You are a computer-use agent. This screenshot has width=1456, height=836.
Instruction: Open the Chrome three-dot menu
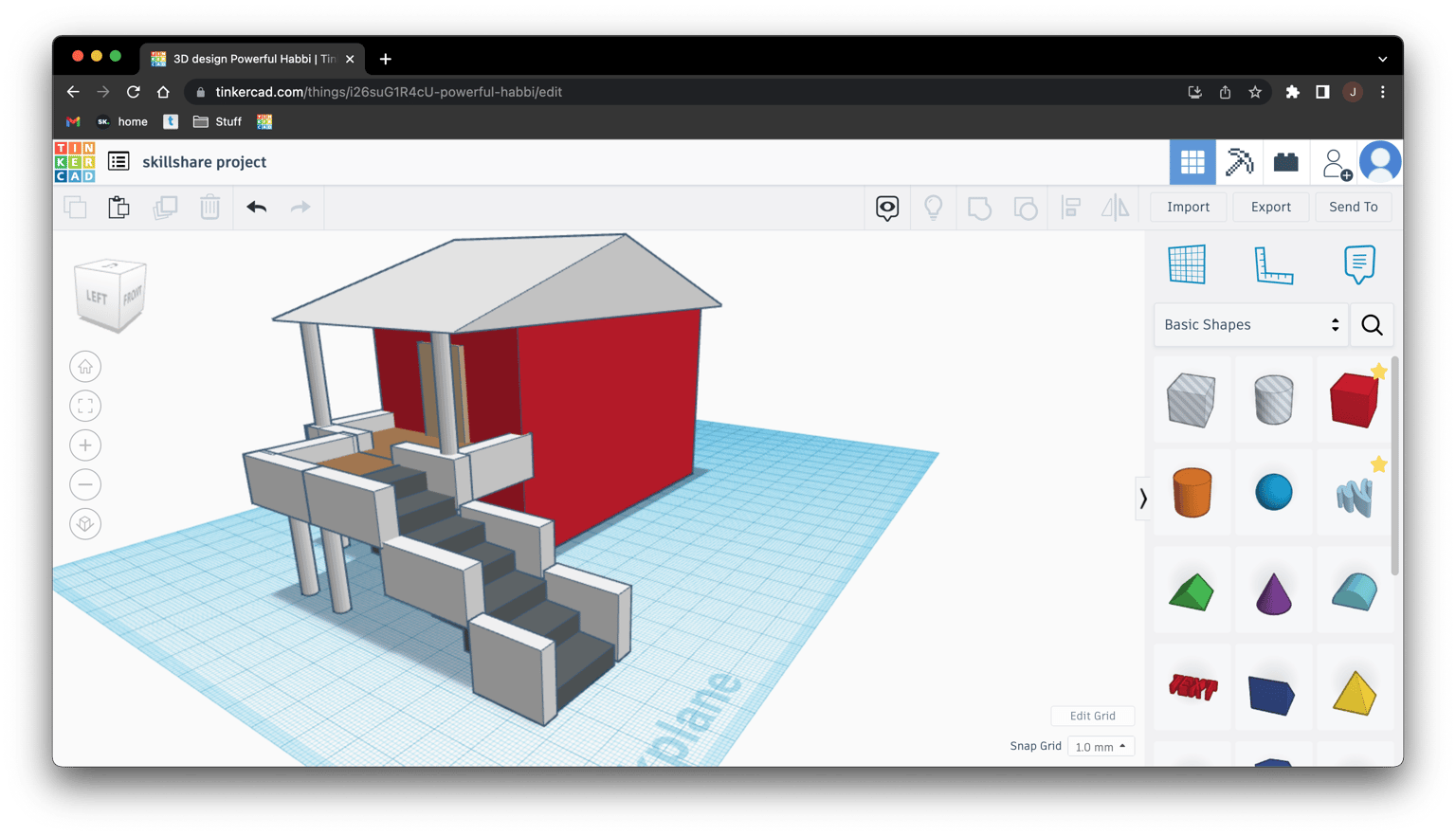[1383, 92]
